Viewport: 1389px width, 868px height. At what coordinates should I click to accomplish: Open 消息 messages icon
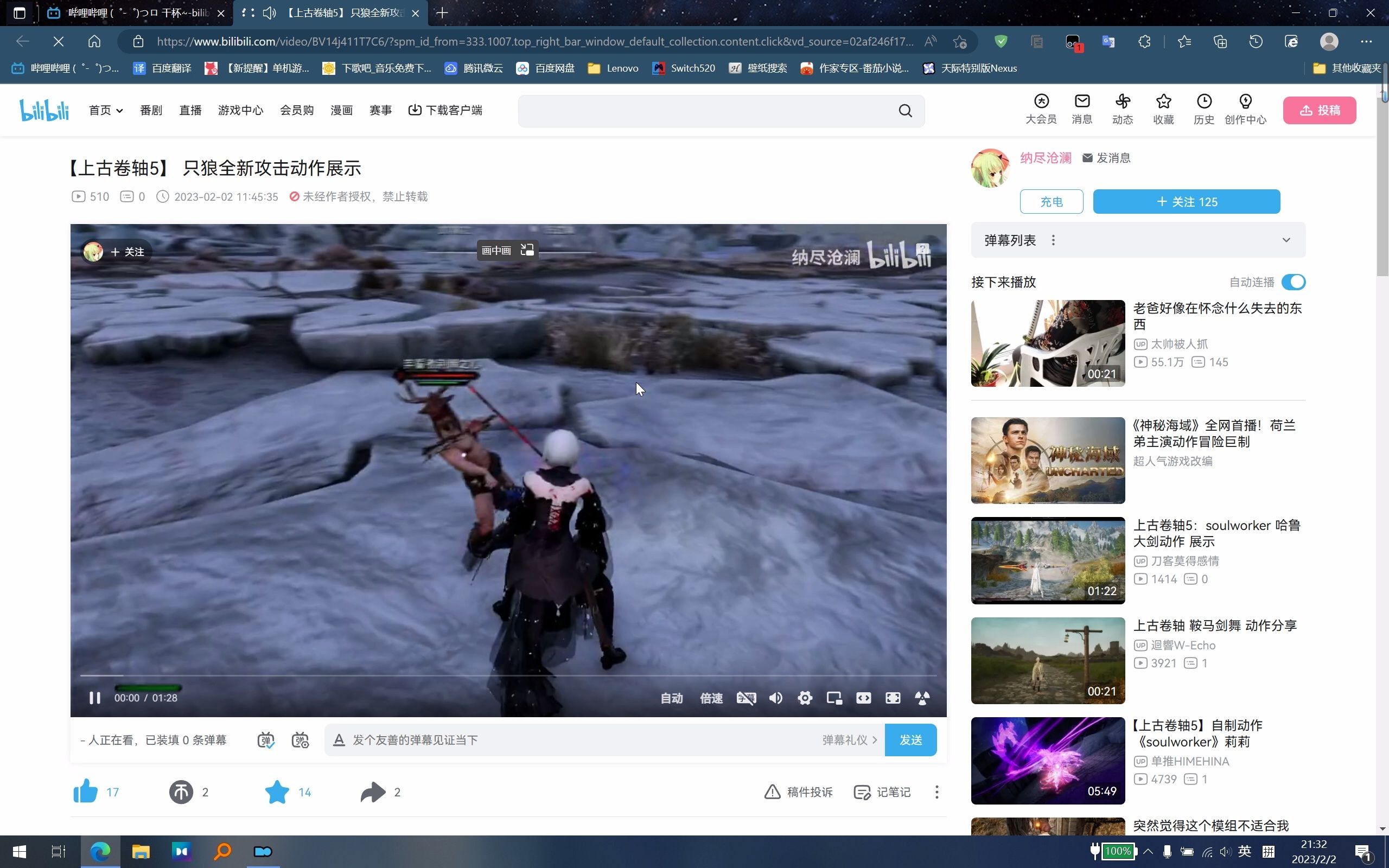1081,109
